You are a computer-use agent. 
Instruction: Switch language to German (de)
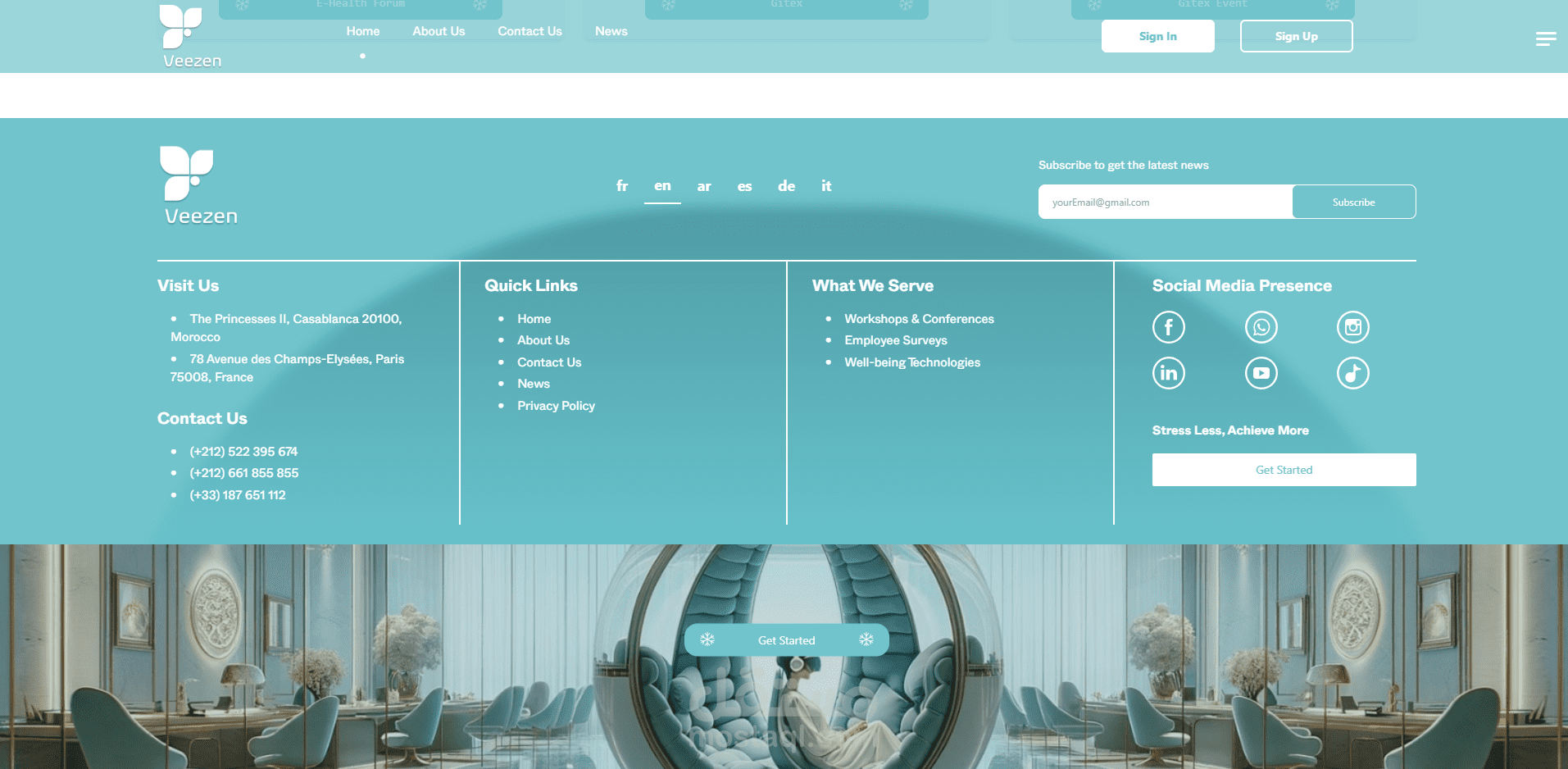(x=786, y=186)
